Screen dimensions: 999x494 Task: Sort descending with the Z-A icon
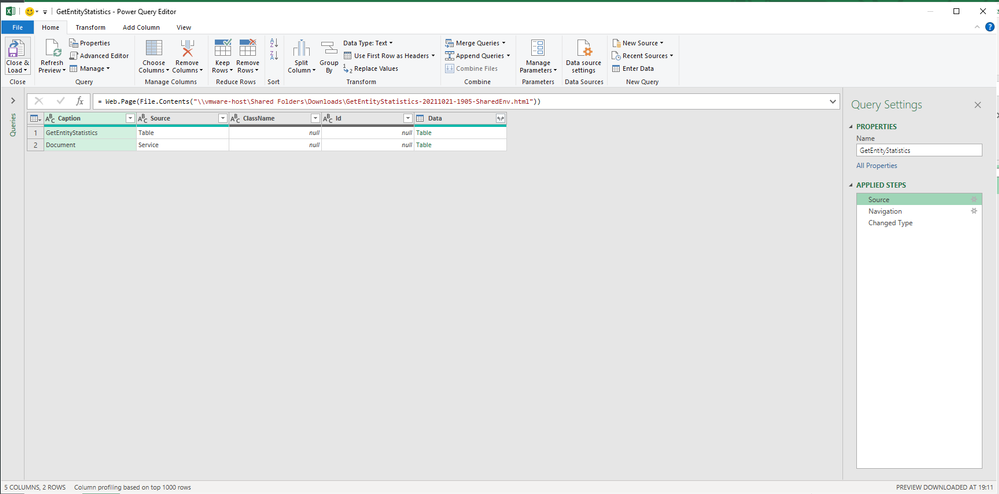[x=274, y=55]
